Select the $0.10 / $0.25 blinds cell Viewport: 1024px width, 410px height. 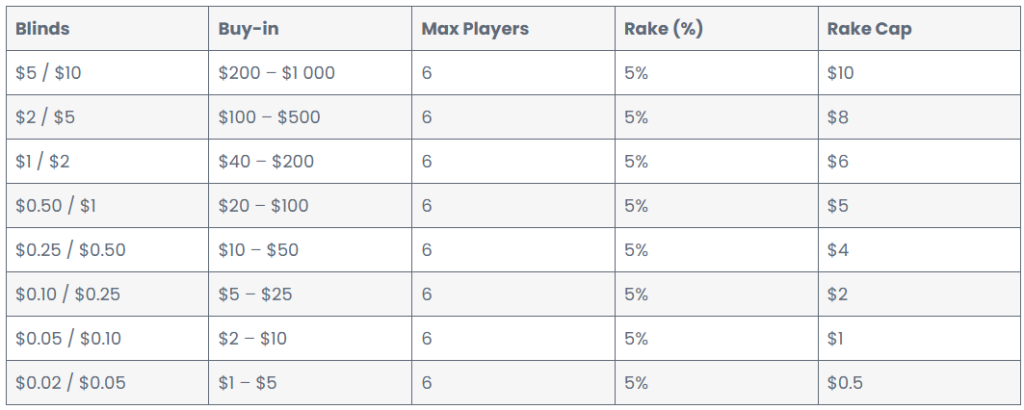(107, 294)
